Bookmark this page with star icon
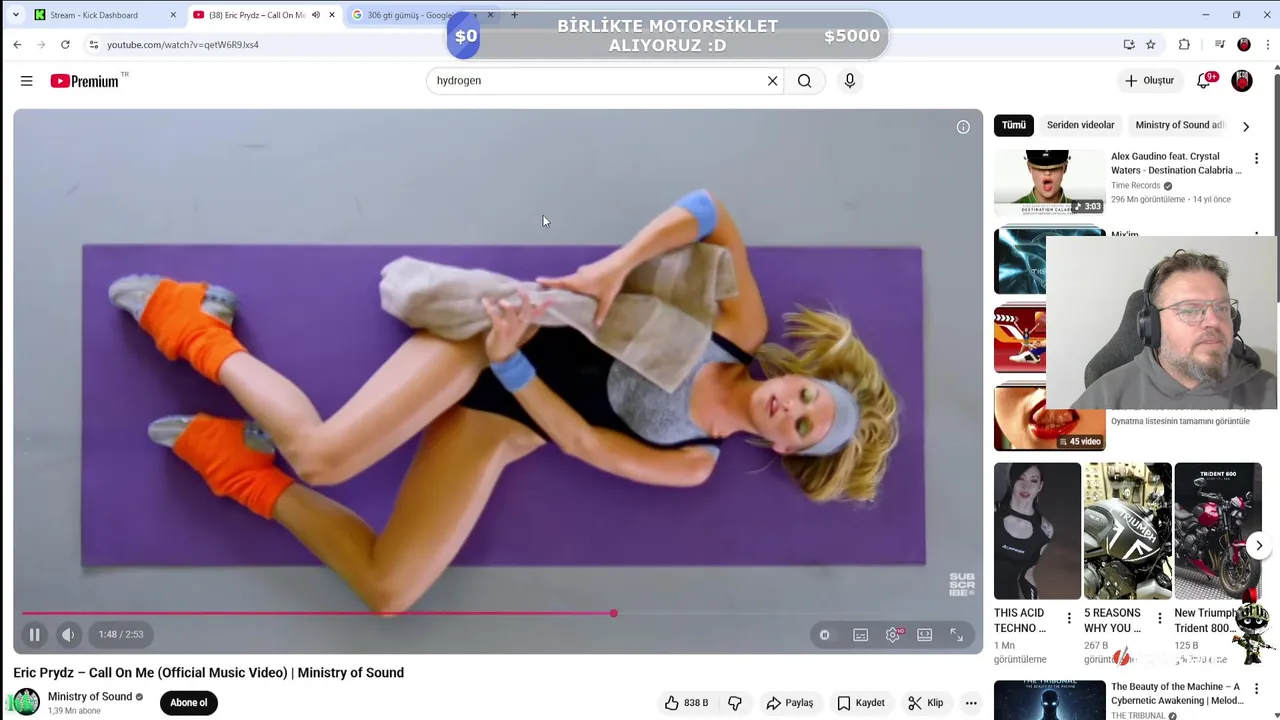 pos(1151,45)
